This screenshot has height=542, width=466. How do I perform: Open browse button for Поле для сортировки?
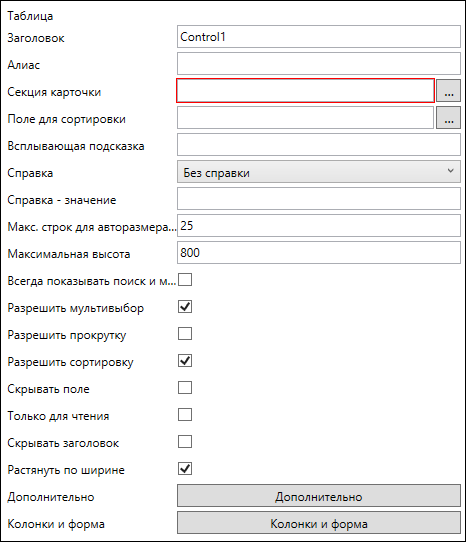(x=448, y=118)
